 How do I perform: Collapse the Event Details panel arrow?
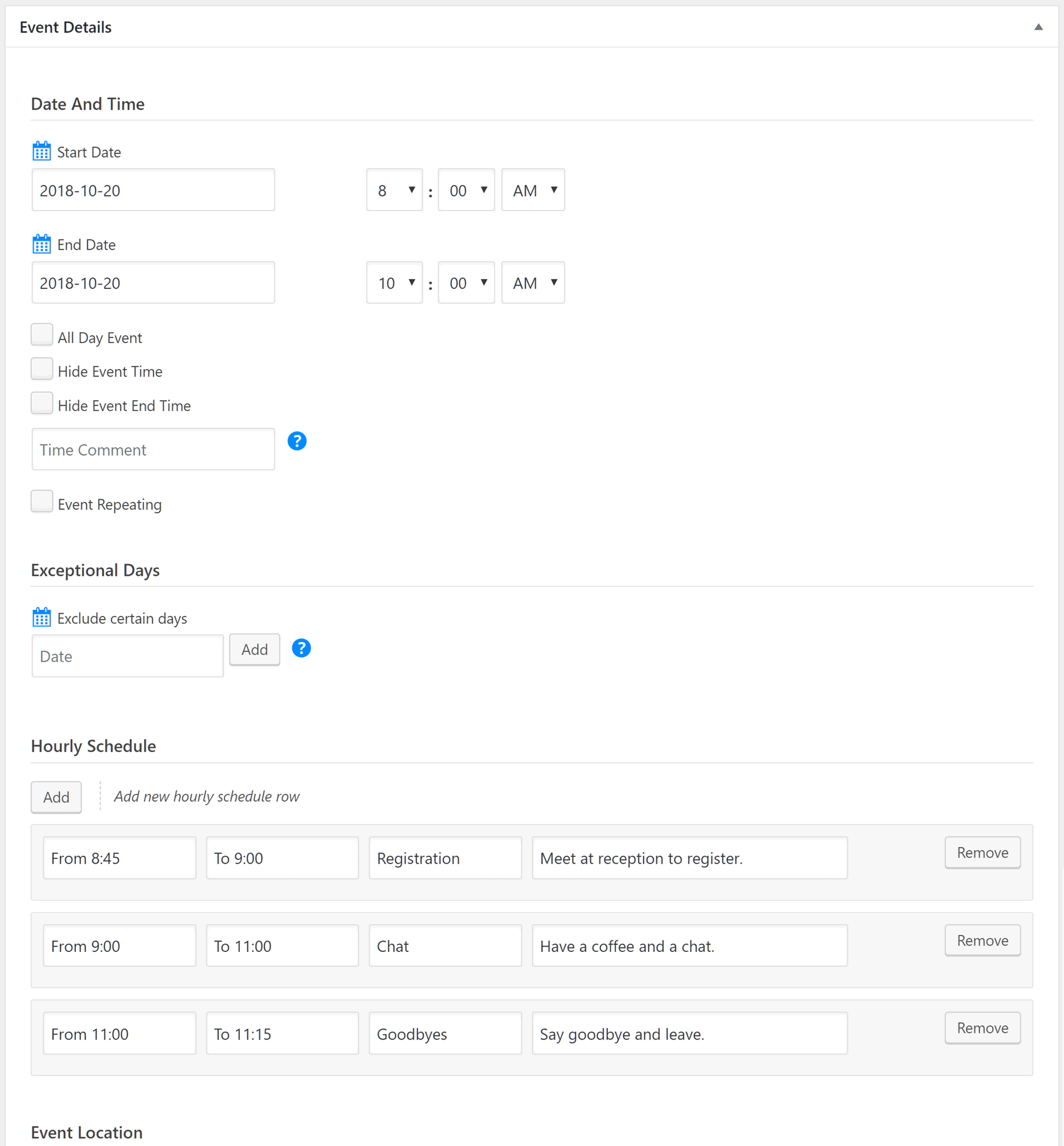tap(1038, 27)
